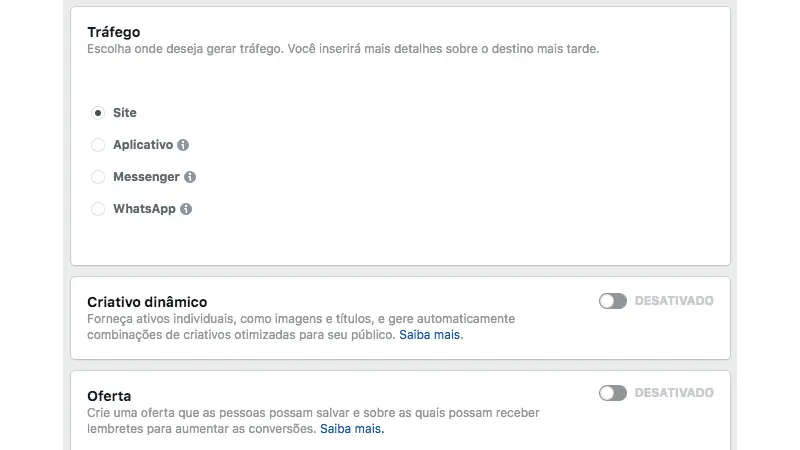Open the WhatsApp info tooltip icon
The image size is (800, 450).
tap(186, 209)
